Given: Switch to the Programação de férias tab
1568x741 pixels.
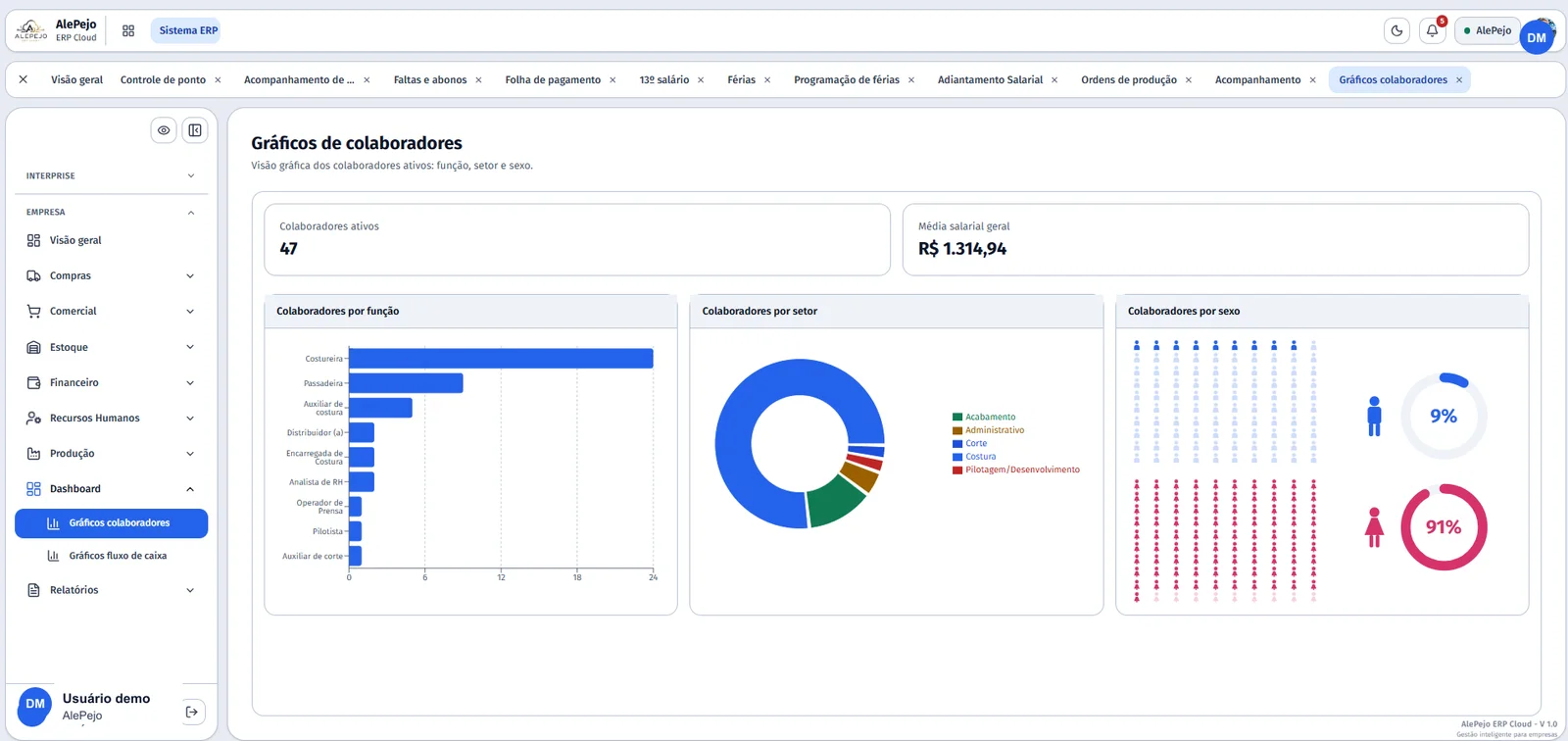Looking at the screenshot, I should pyautogui.click(x=847, y=80).
